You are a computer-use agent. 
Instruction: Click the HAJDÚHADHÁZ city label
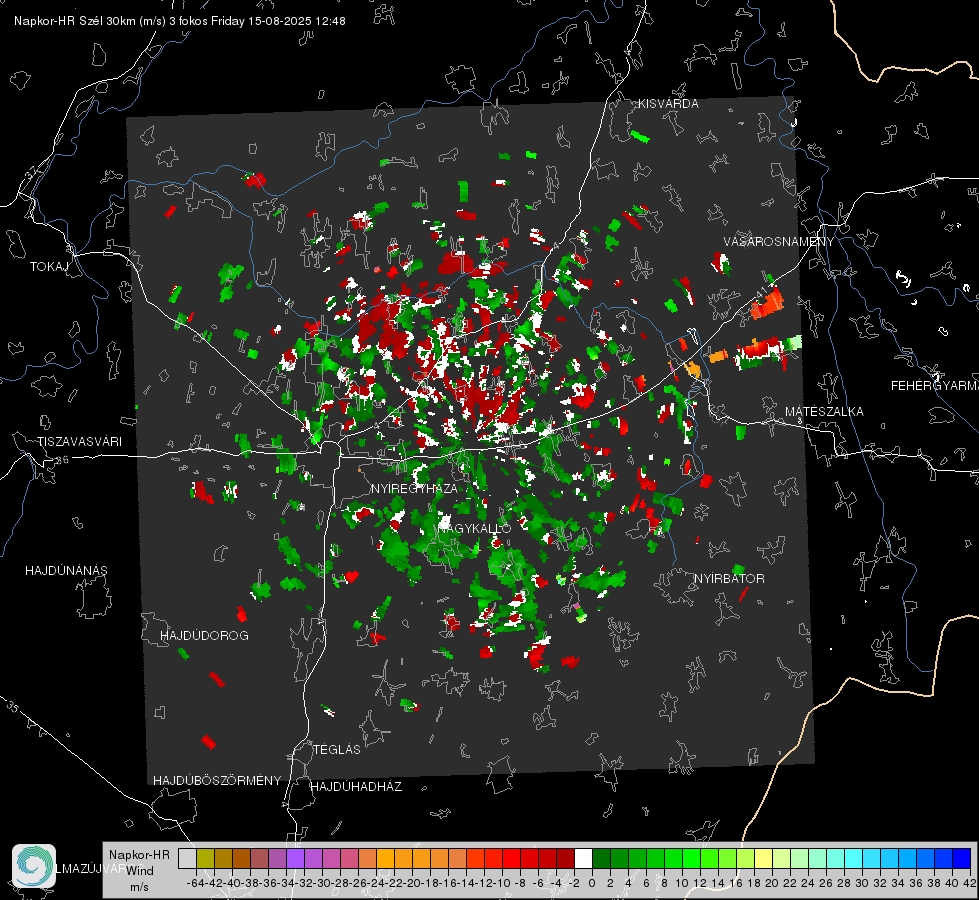(356, 787)
